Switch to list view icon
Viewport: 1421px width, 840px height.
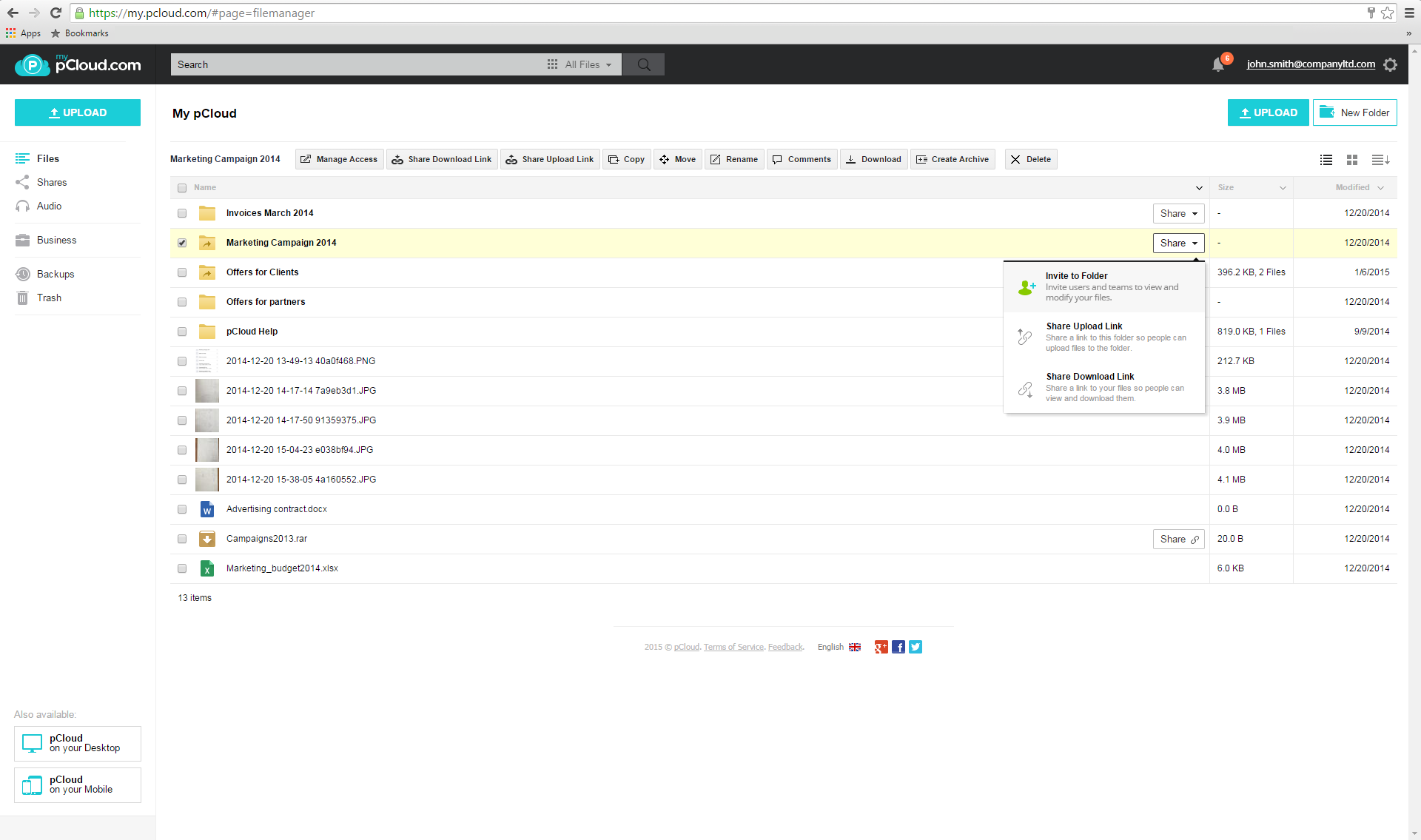click(1326, 160)
